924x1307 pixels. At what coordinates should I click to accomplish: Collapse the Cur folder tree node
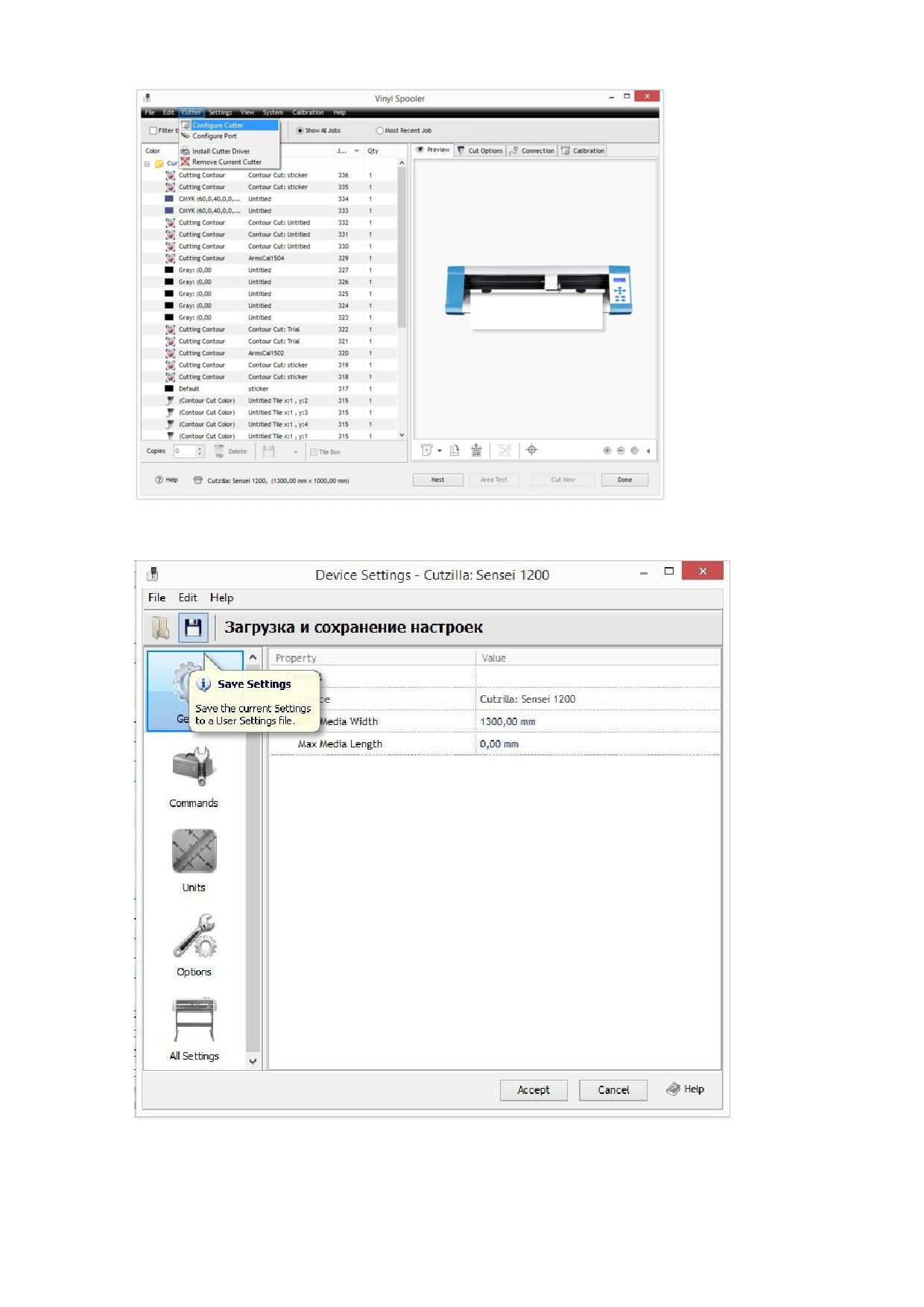pos(147,164)
